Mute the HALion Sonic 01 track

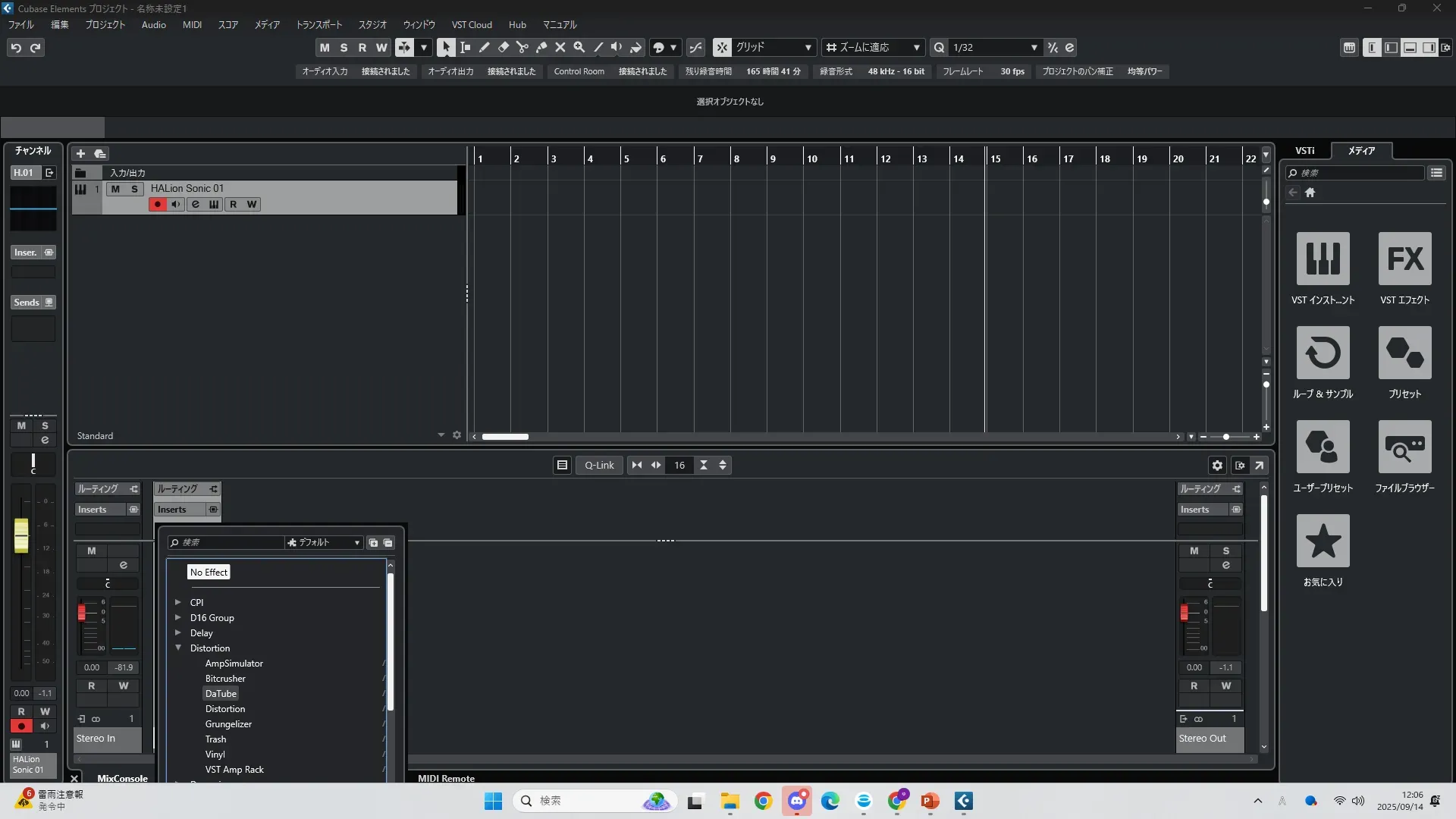pos(115,189)
